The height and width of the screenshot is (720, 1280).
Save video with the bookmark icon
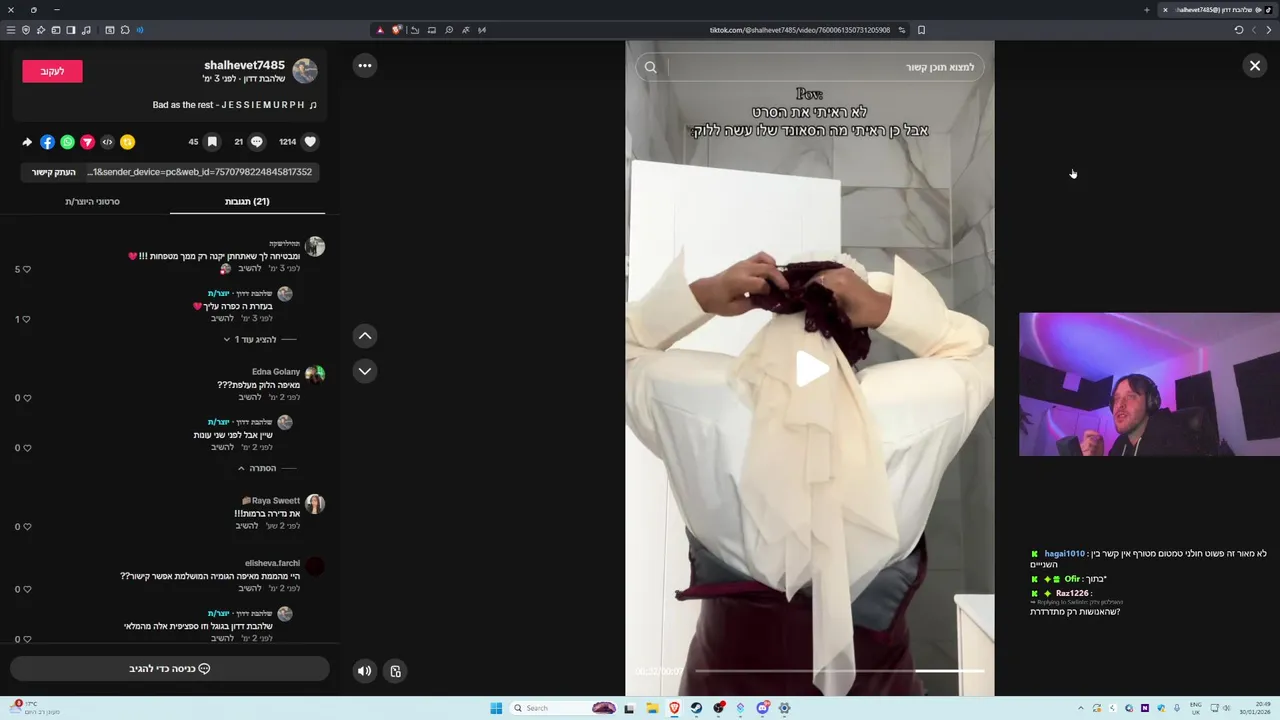click(x=212, y=142)
